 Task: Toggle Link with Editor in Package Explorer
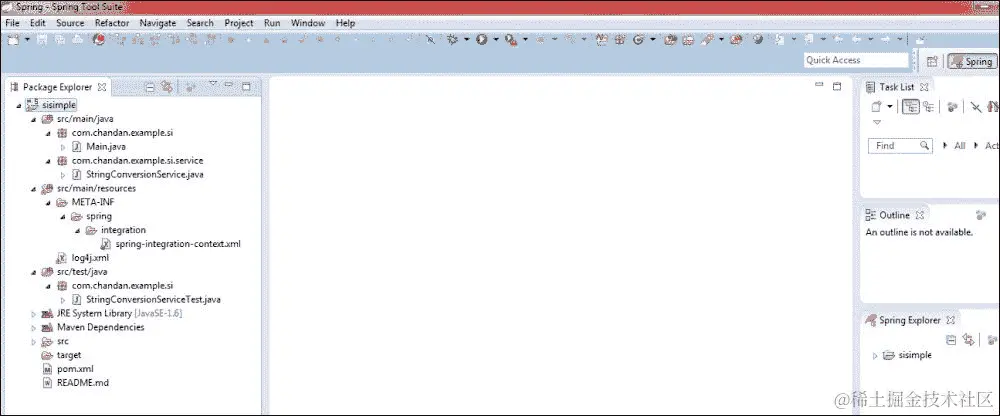point(167,87)
